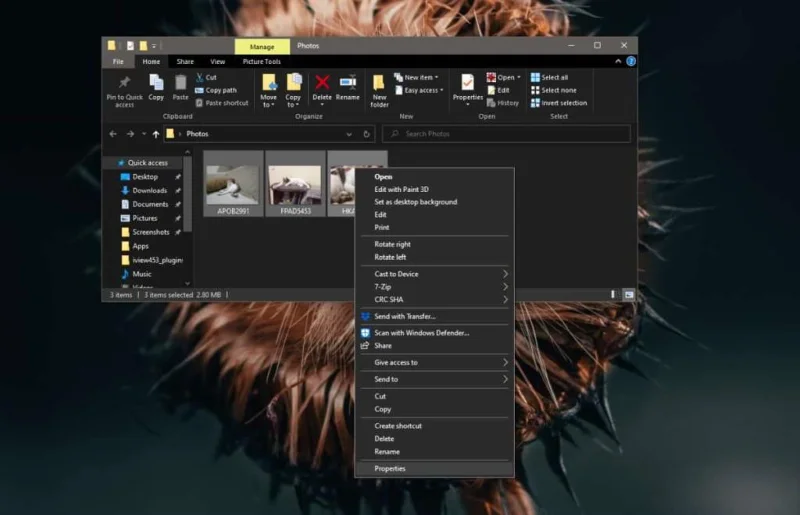The height and width of the screenshot is (515, 800).
Task: Click the Back navigation arrow
Action: pyautogui.click(x=113, y=134)
